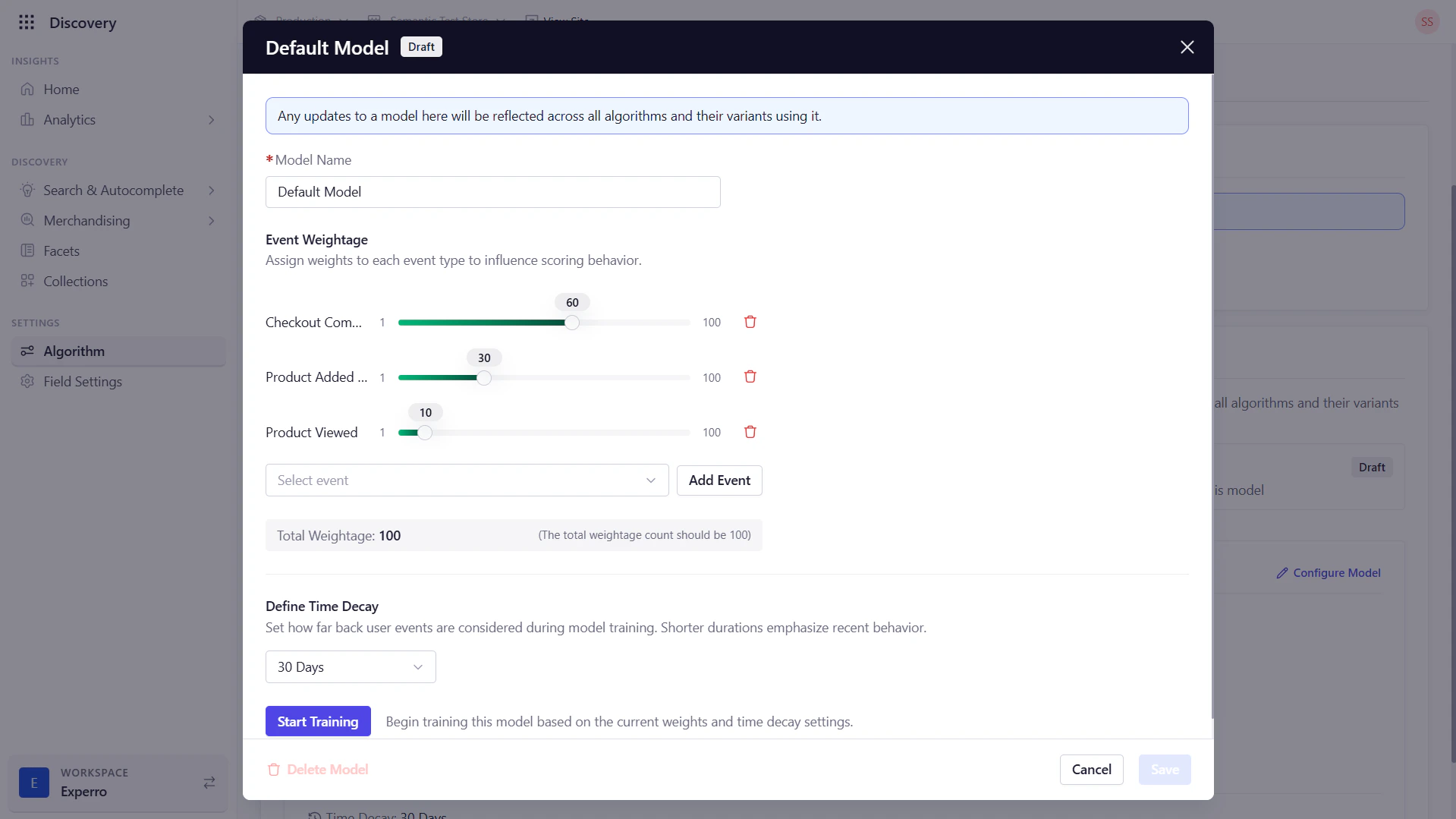
Task: Close the Default Model dialog
Action: tap(1187, 47)
